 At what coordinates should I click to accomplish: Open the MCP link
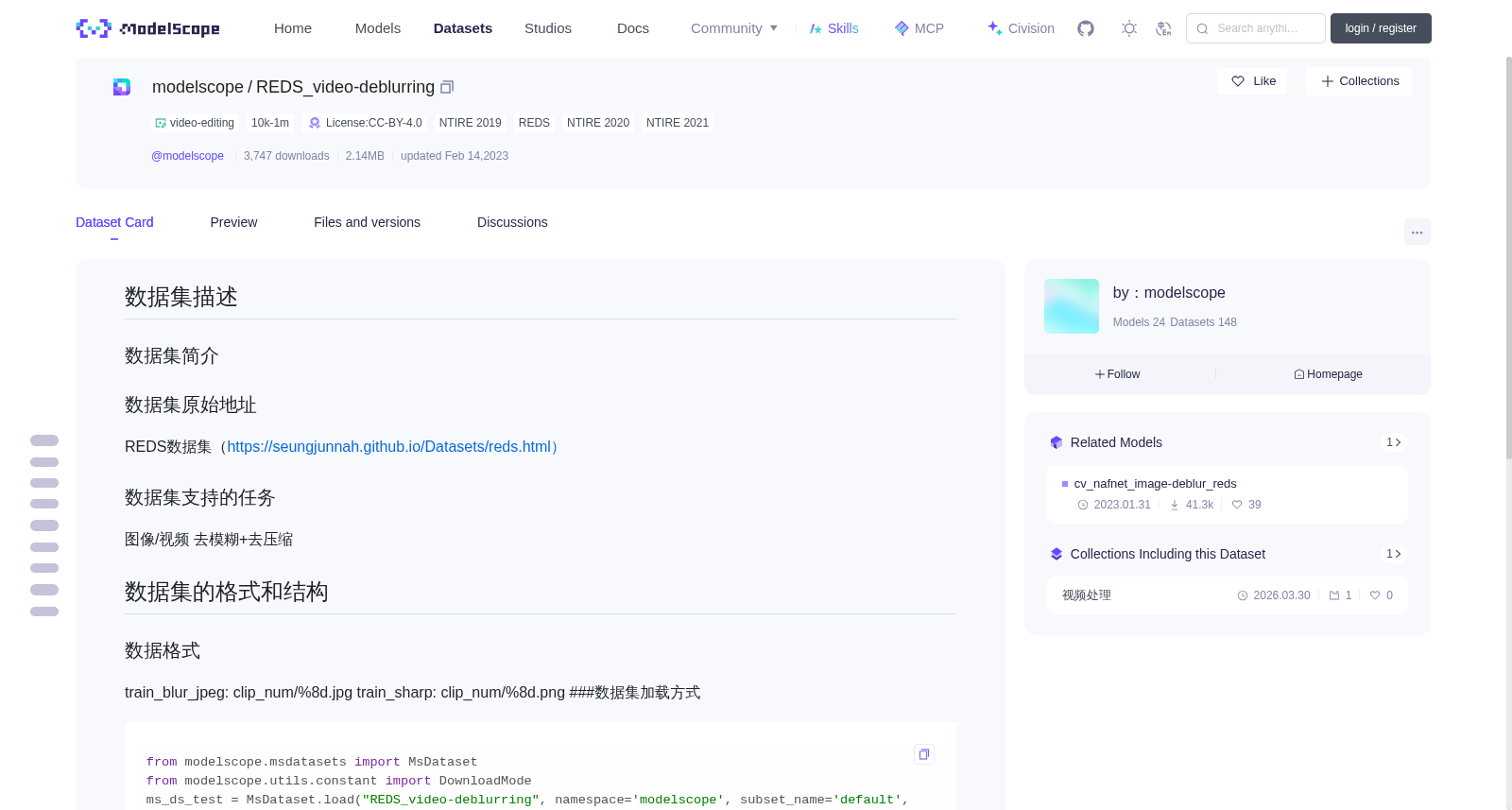919,28
